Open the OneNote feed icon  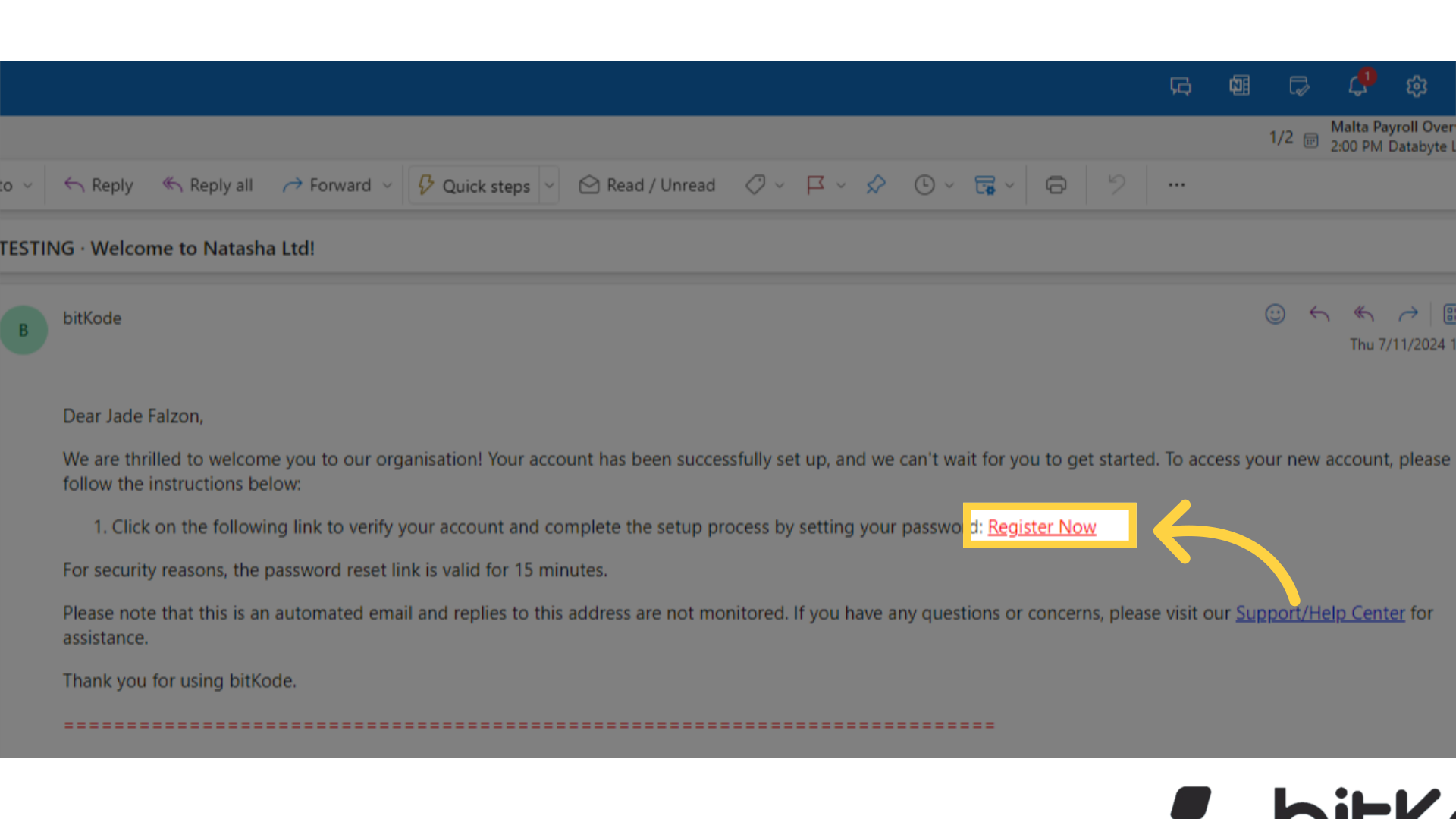1239,86
